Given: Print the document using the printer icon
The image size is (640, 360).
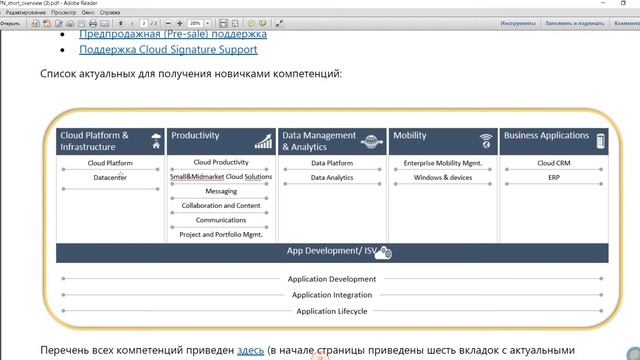Looking at the screenshot, I should [93, 24].
